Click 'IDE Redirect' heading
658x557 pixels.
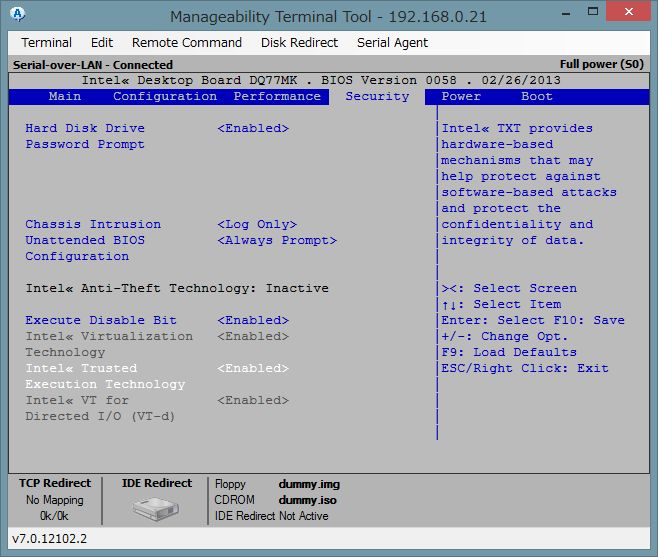pos(157,483)
